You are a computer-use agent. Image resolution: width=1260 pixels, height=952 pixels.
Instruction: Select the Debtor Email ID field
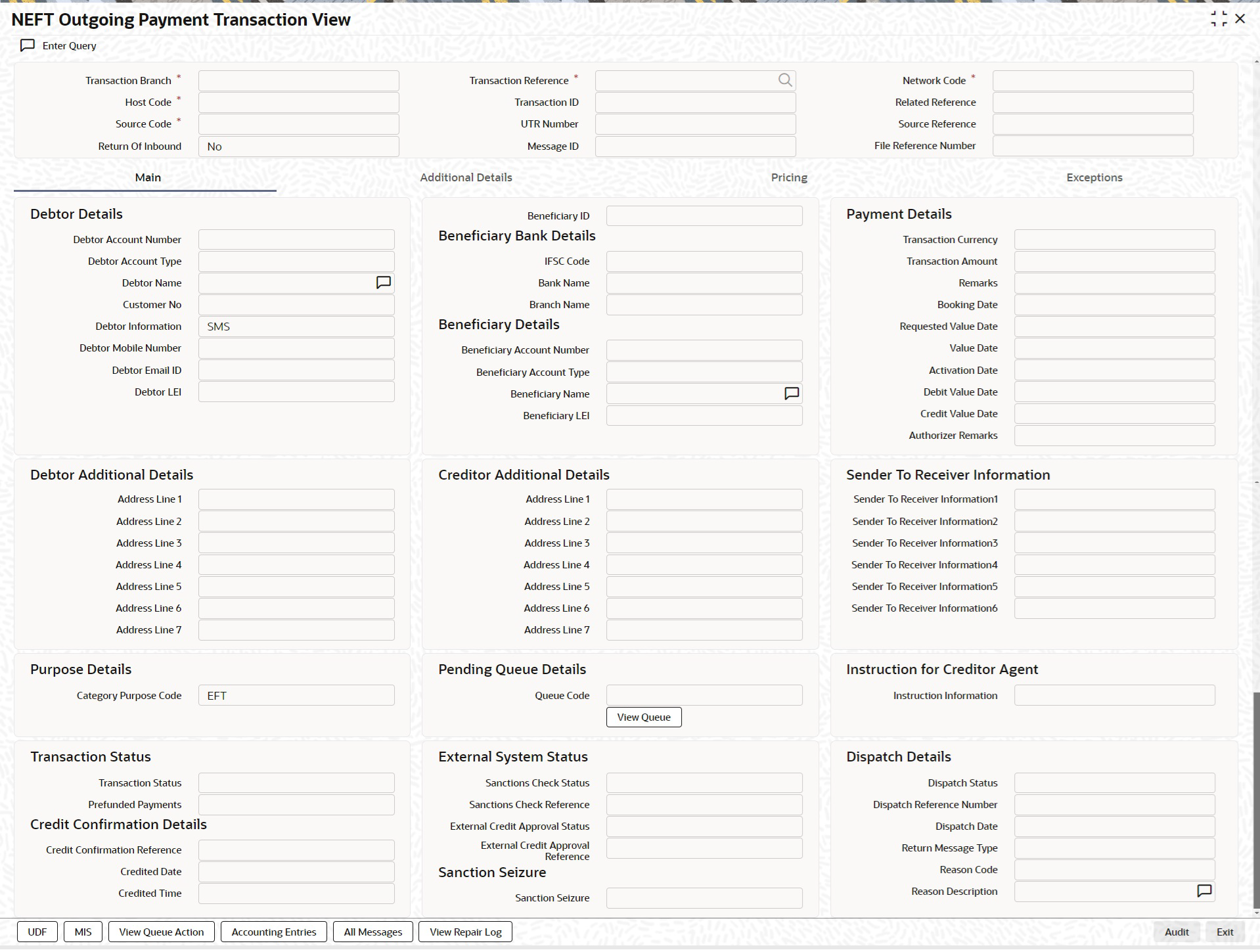tap(296, 370)
